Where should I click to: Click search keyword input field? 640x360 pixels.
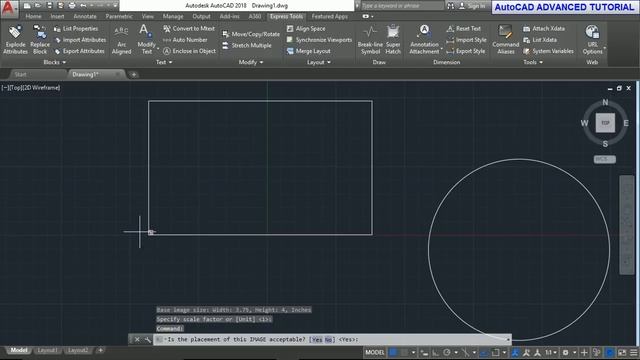pyautogui.click(x=402, y=6)
